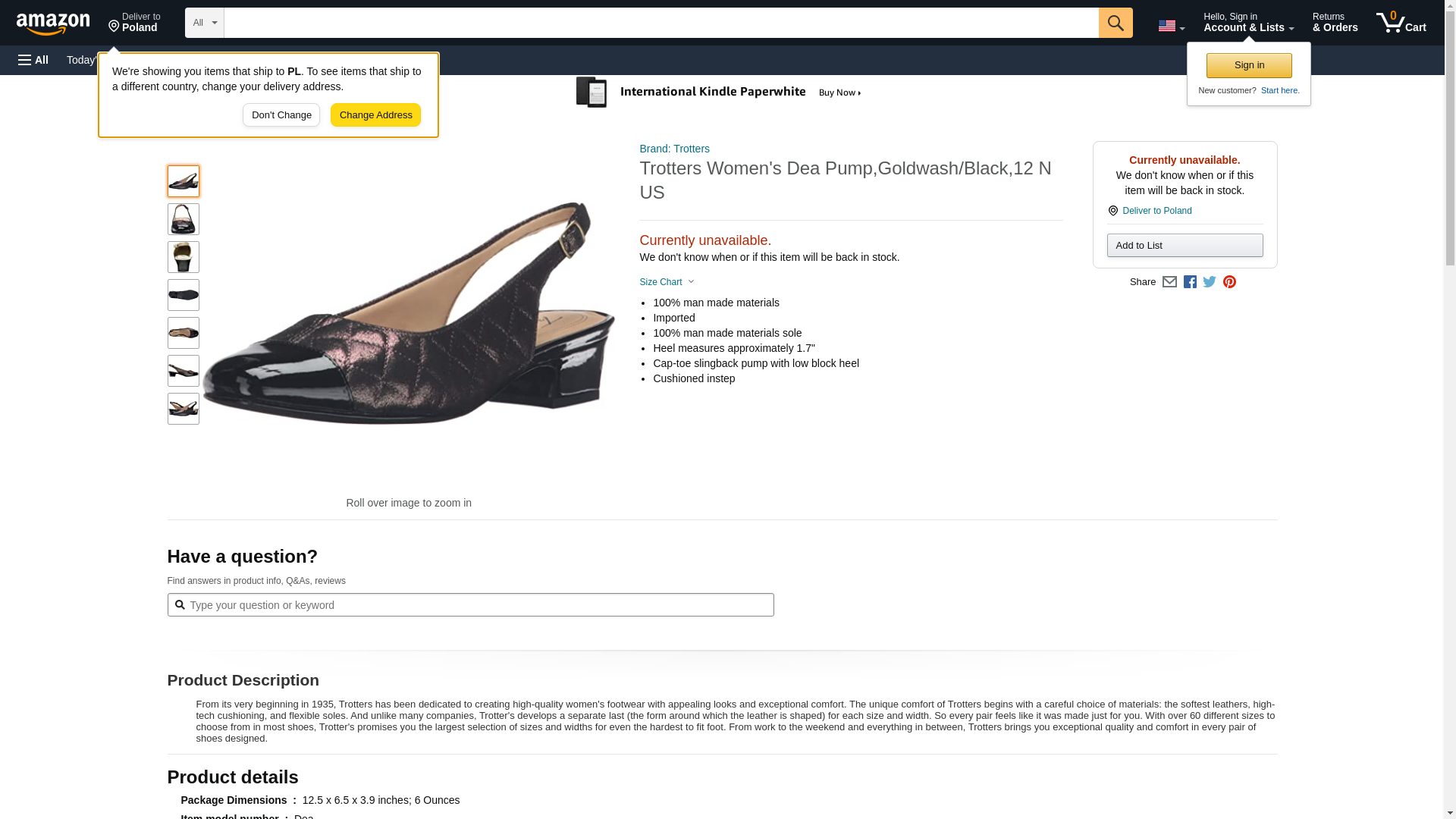The height and width of the screenshot is (819, 1456).
Task: Click the search magnifier button
Action: pyautogui.click(x=1115, y=23)
